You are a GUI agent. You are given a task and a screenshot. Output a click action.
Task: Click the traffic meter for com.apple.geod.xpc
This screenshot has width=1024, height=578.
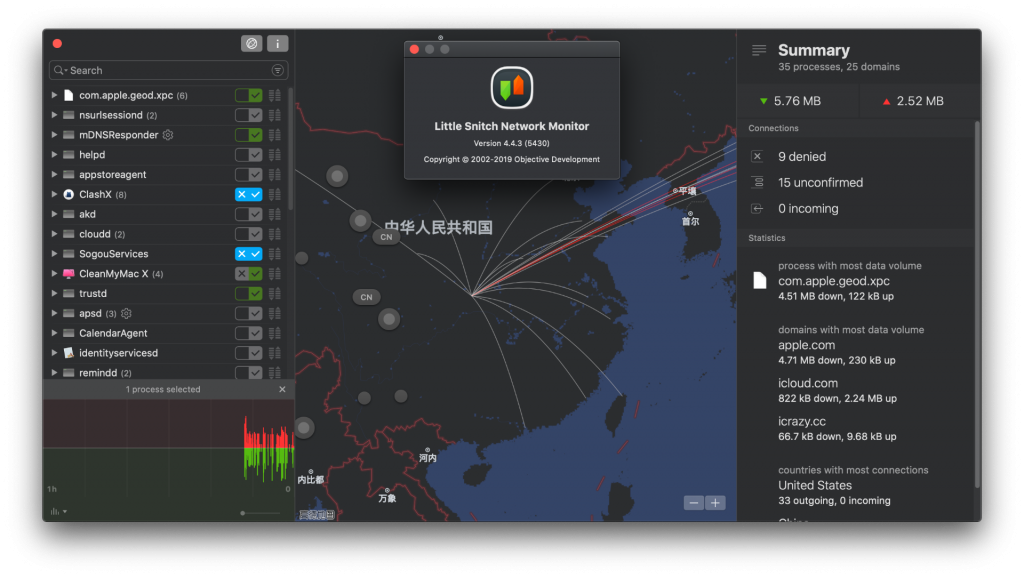(x=275, y=95)
